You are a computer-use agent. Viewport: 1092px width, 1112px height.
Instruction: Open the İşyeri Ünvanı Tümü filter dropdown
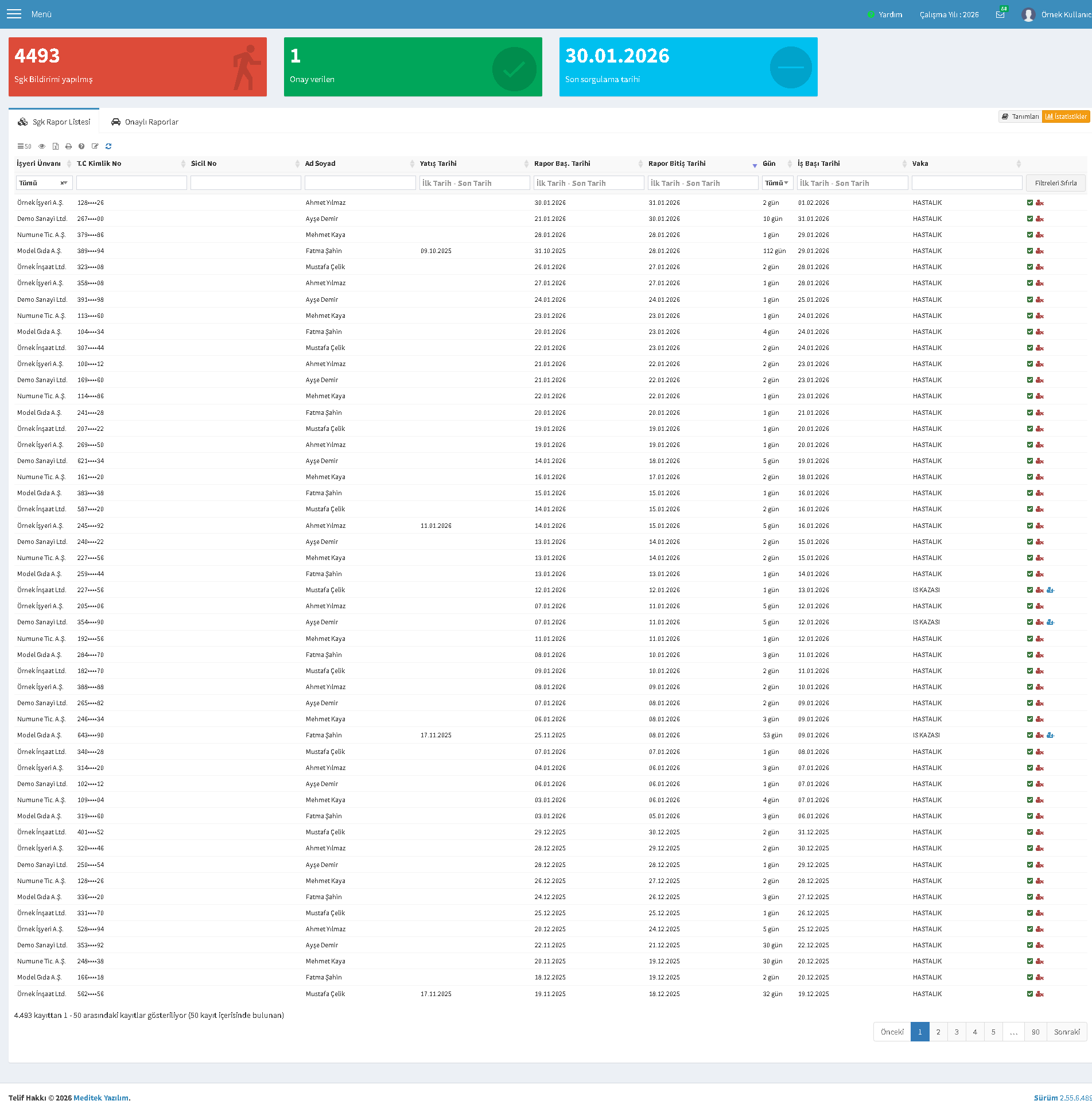tap(44, 183)
